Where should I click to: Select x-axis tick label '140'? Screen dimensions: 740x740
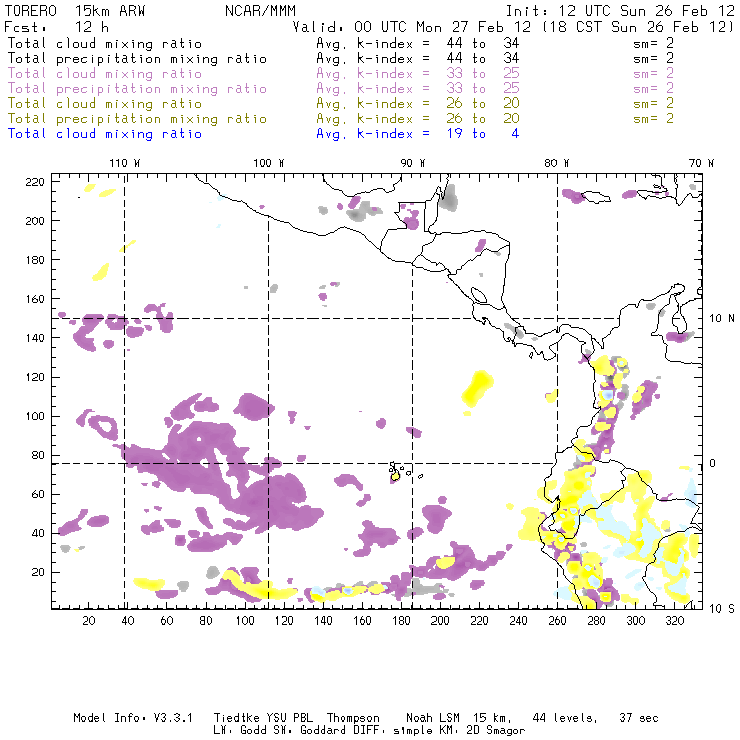point(323,621)
